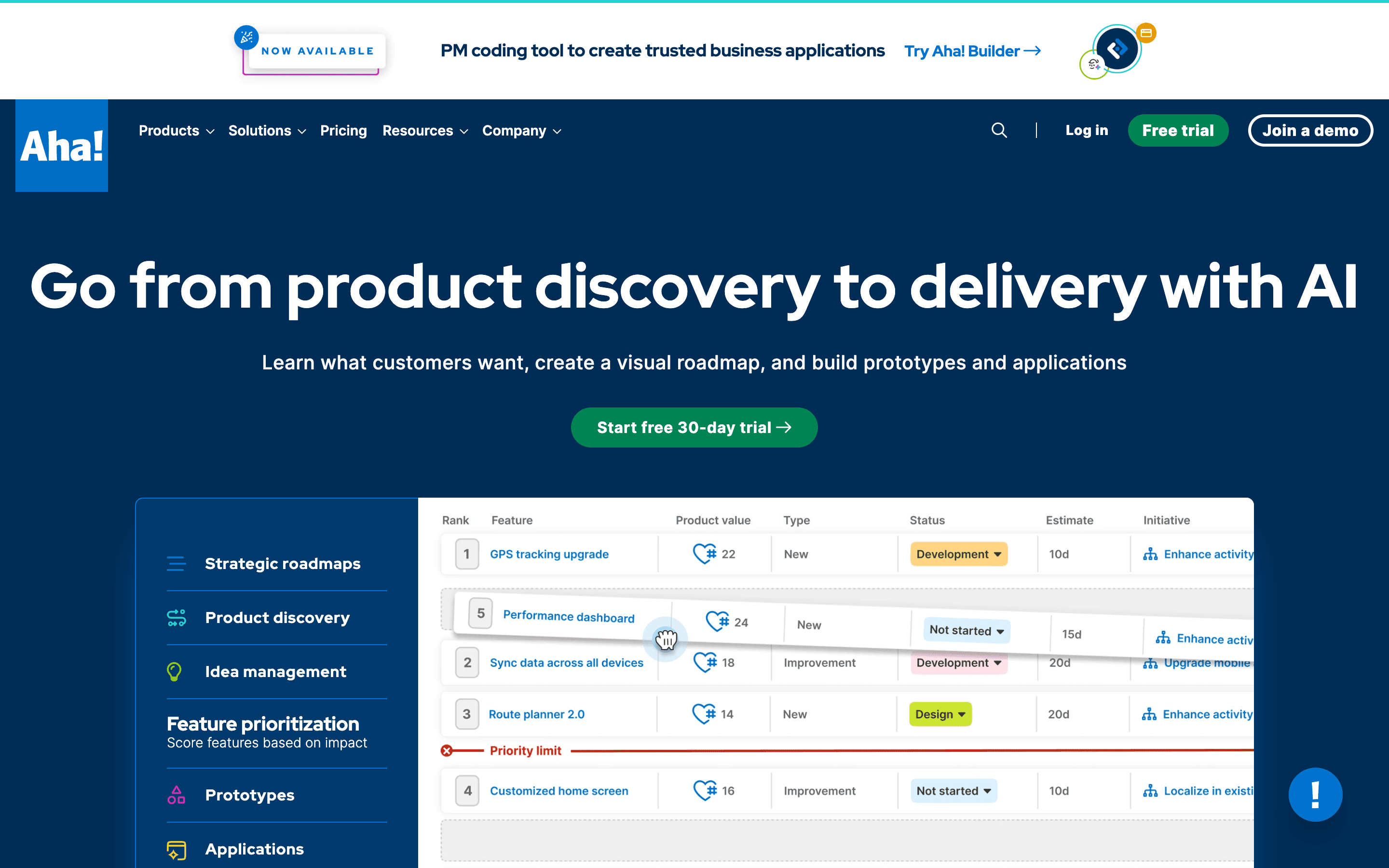
Task: Click the red Priority limit remove icon
Action: (447, 750)
